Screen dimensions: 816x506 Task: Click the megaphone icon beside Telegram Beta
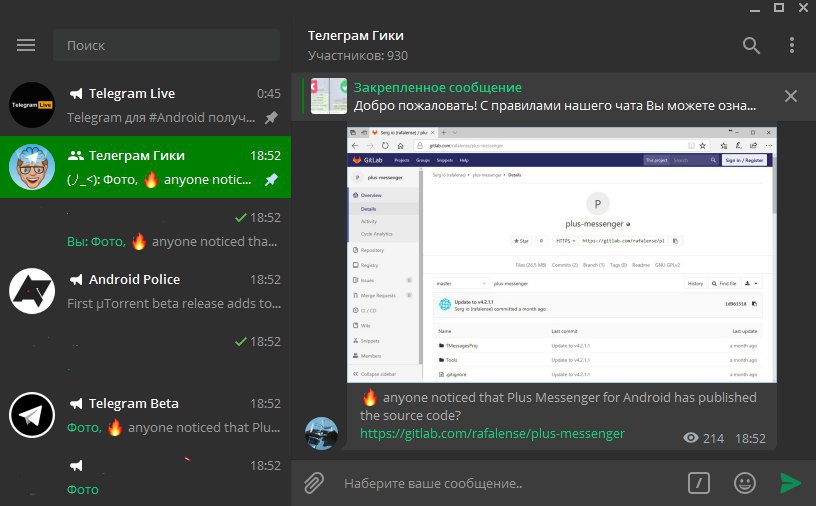coord(76,403)
